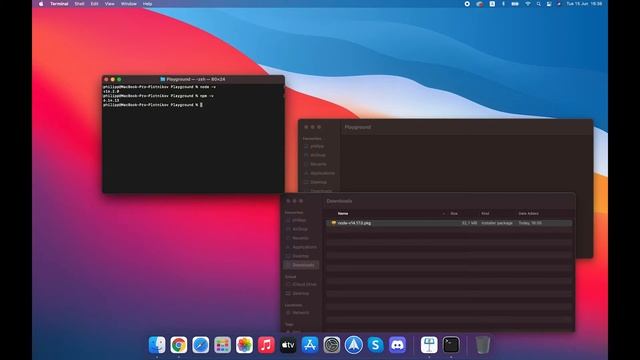Select Recents in Downloads window sidebar
Screen dimensions: 640x360
pos(300,238)
